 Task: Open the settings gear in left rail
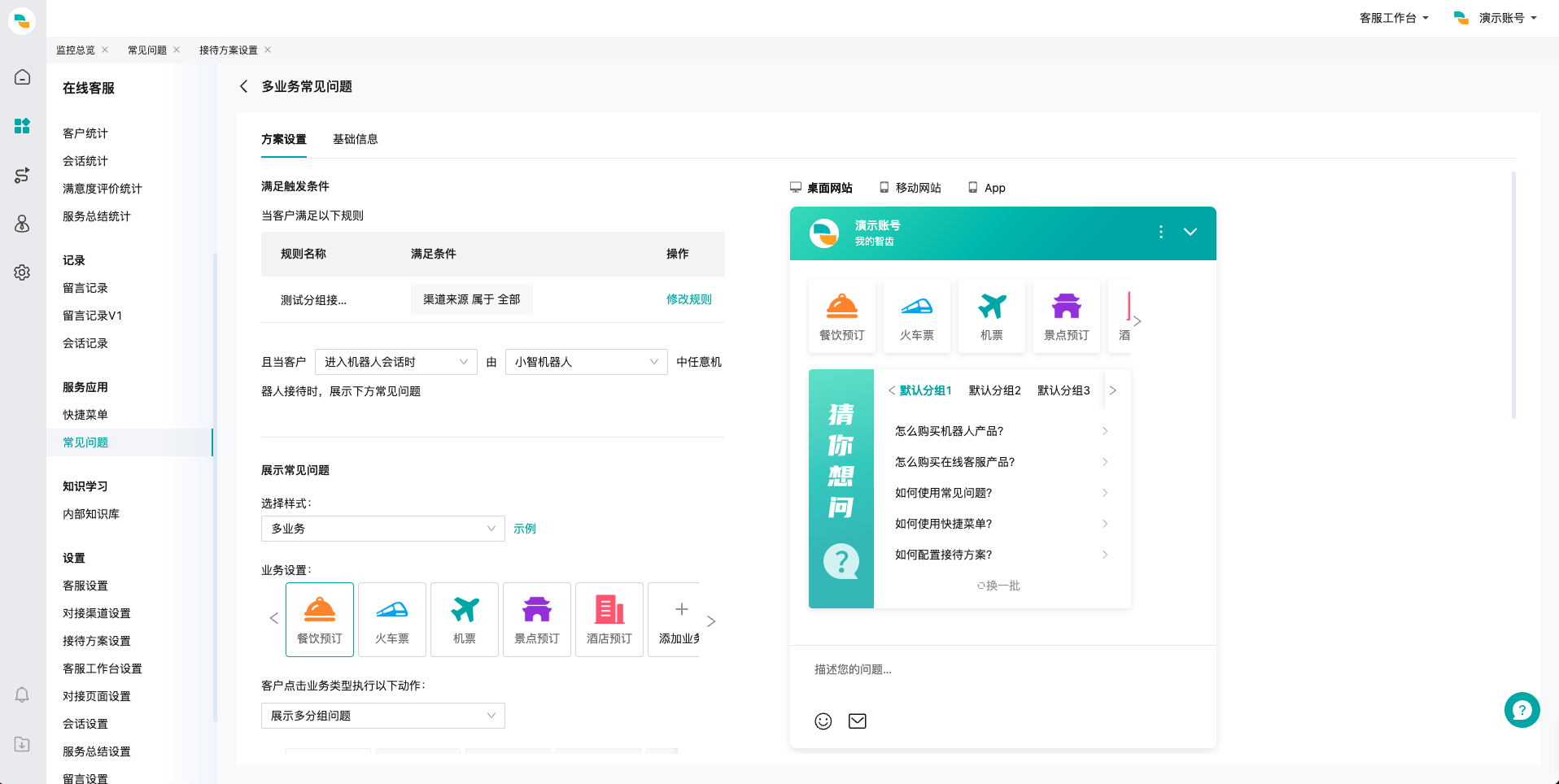pos(22,272)
